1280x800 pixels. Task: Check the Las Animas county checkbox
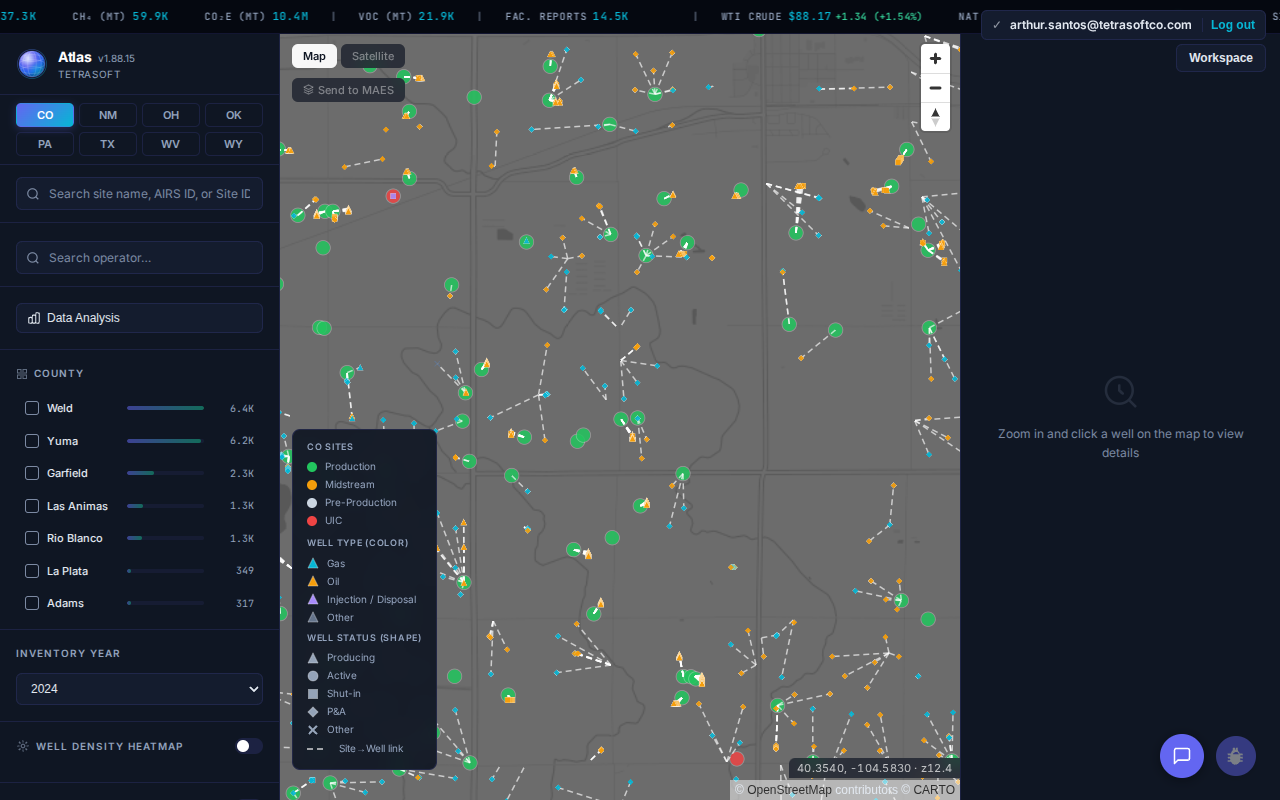32,506
